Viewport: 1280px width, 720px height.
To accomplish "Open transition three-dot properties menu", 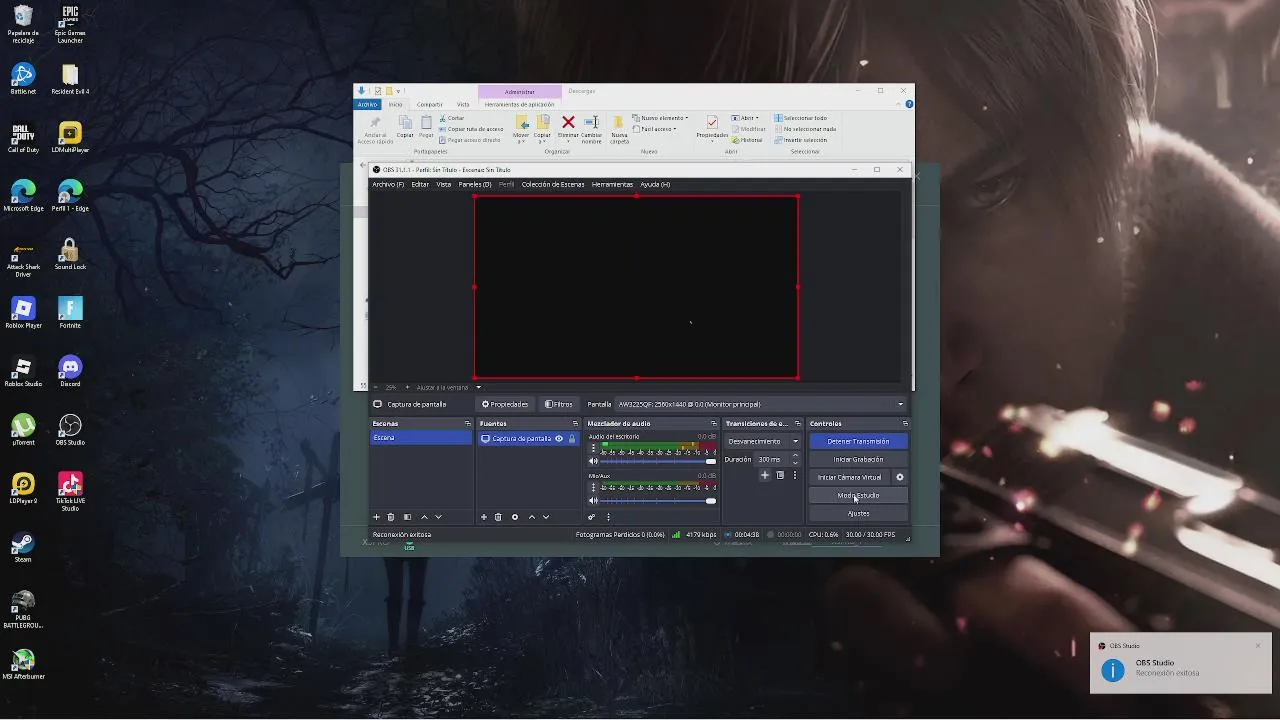I will (795, 475).
